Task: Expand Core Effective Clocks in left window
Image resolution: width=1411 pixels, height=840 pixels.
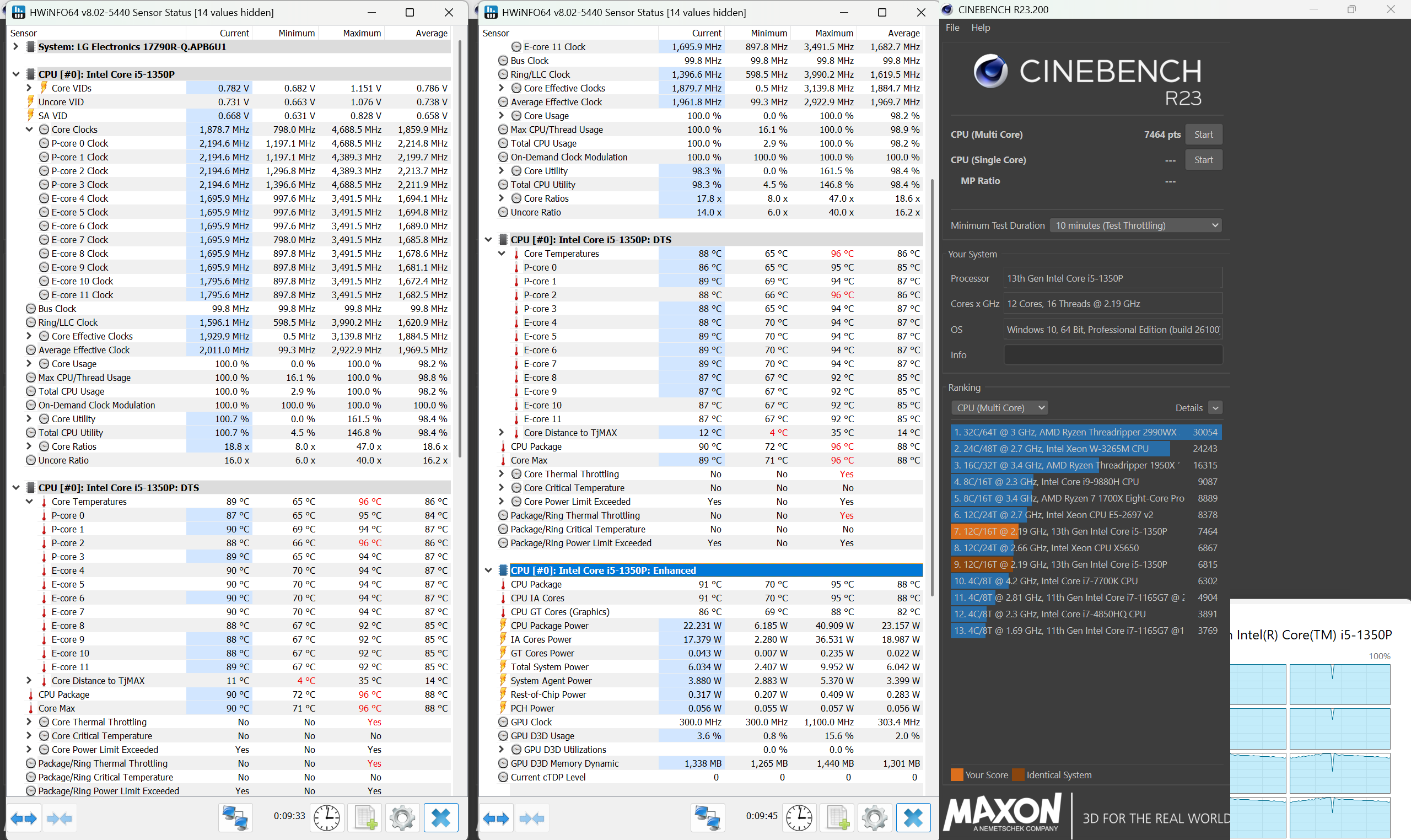Action: click(x=29, y=336)
